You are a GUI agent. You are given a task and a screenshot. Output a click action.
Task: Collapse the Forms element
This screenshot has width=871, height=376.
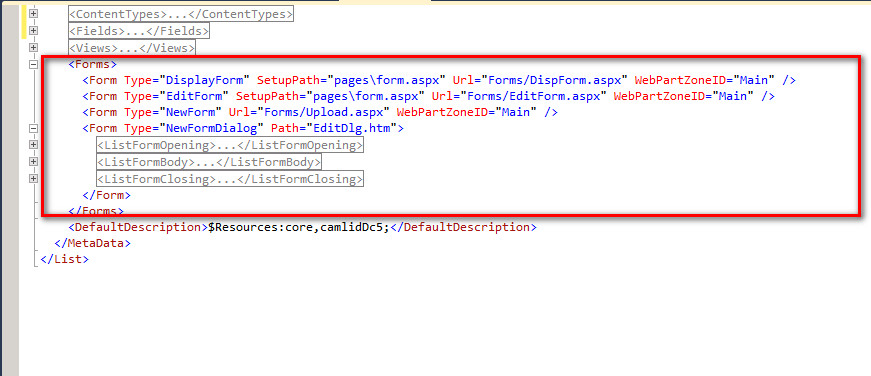coord(33,64)
